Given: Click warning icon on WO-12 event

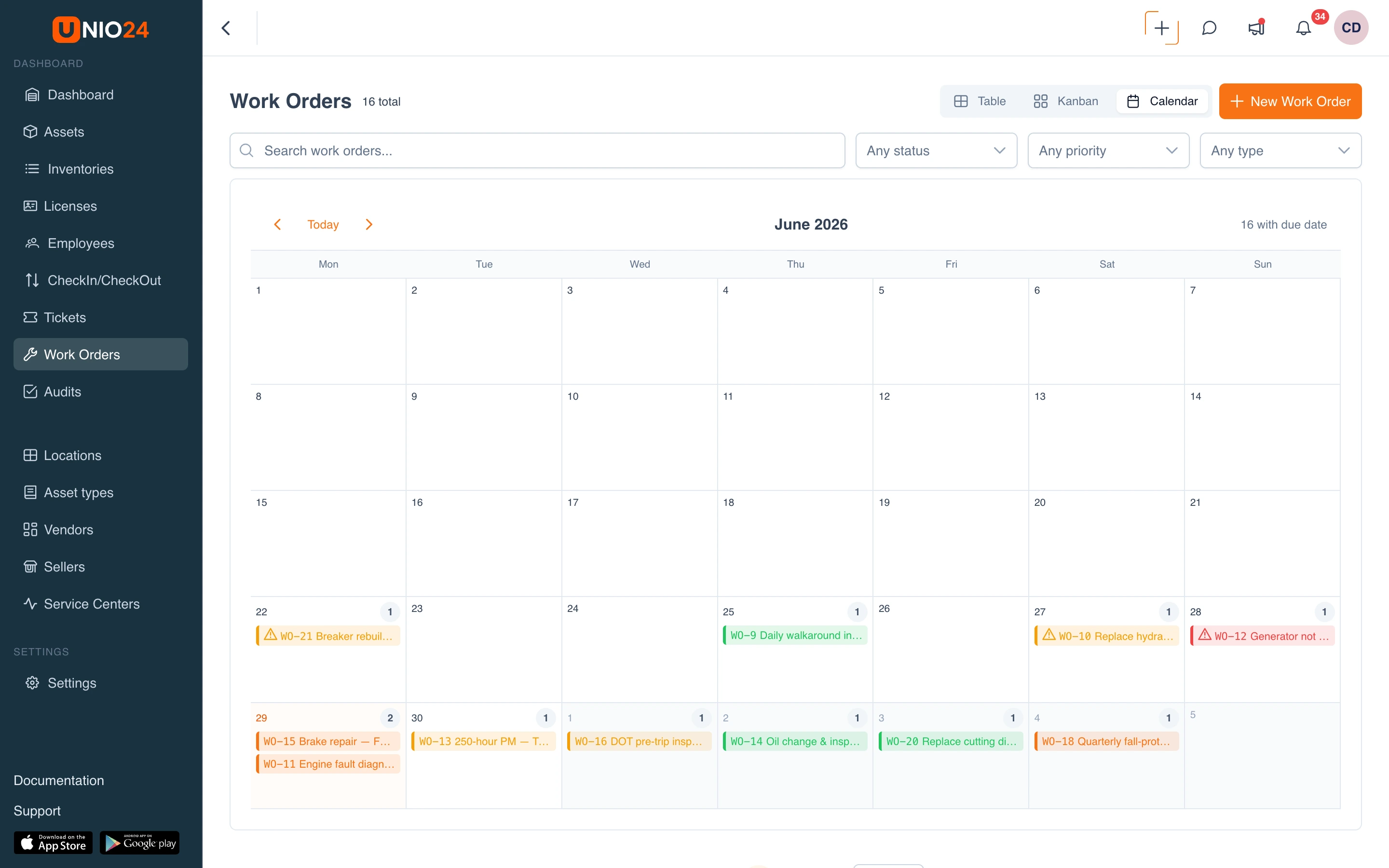Looking at the screenshot, I should point(1204,634).
